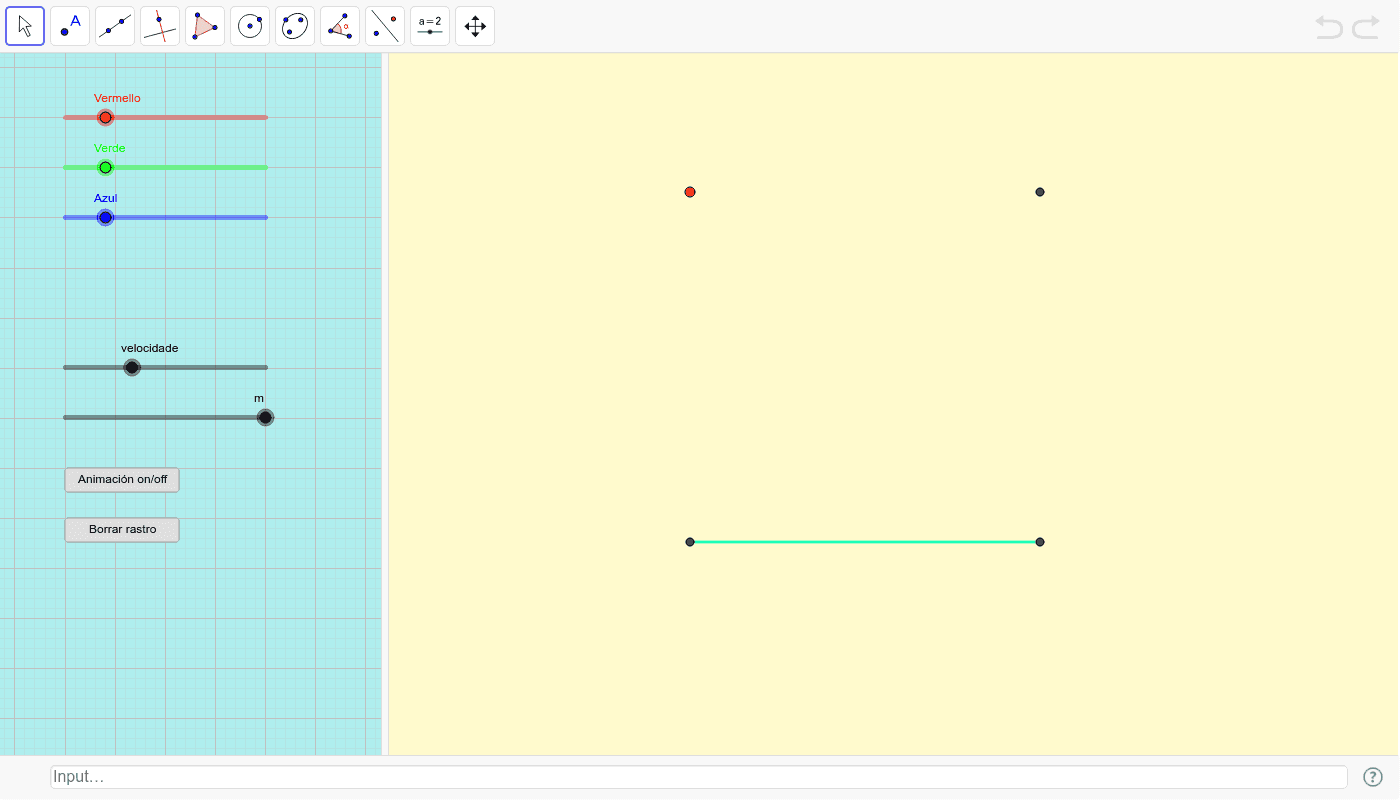Select the Ellipse tool
This screenshot has height=800, width=1400.
tap(294, 25)
